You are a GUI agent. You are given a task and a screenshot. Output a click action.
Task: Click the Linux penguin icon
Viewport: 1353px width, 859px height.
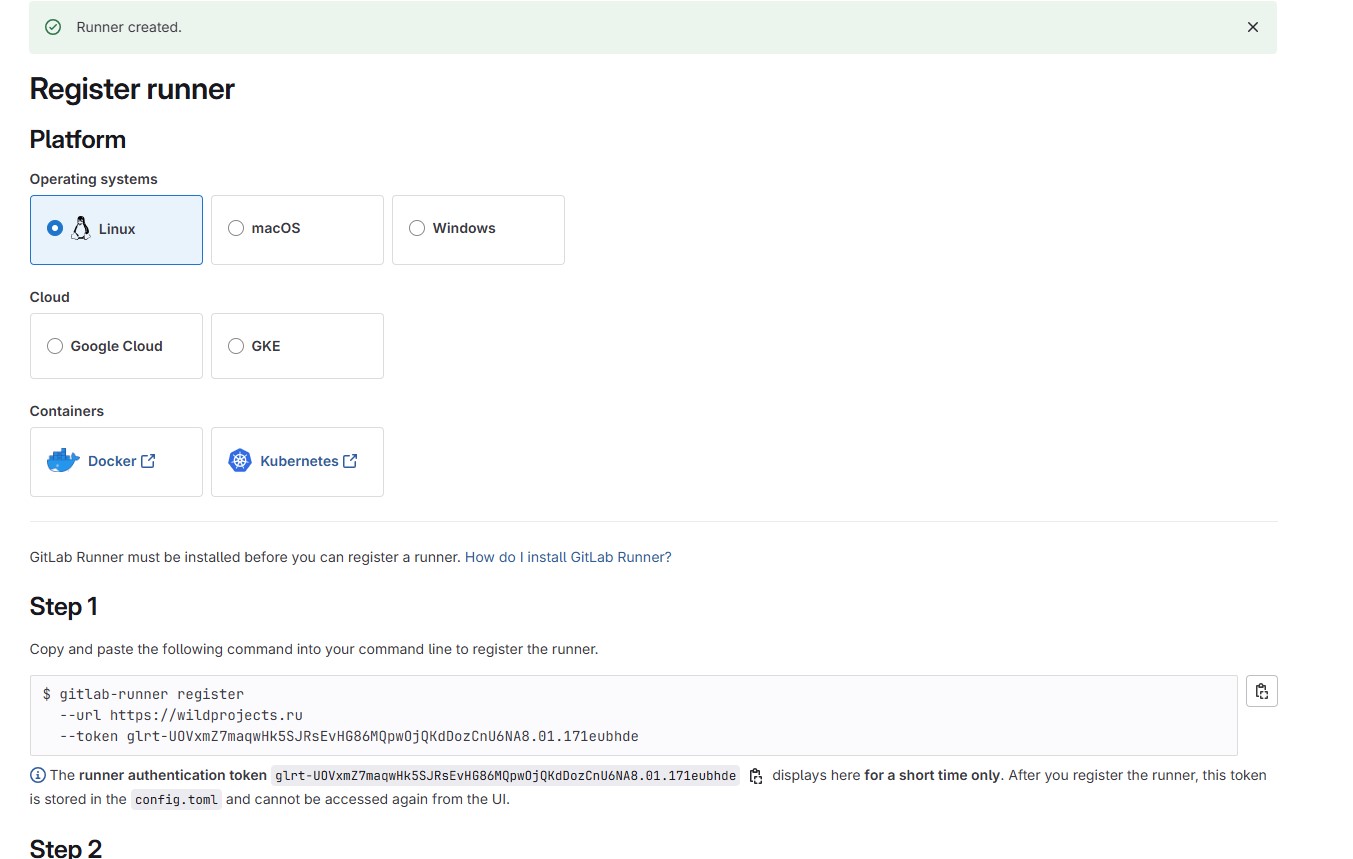pyautogui.click(x=81, y=228)
